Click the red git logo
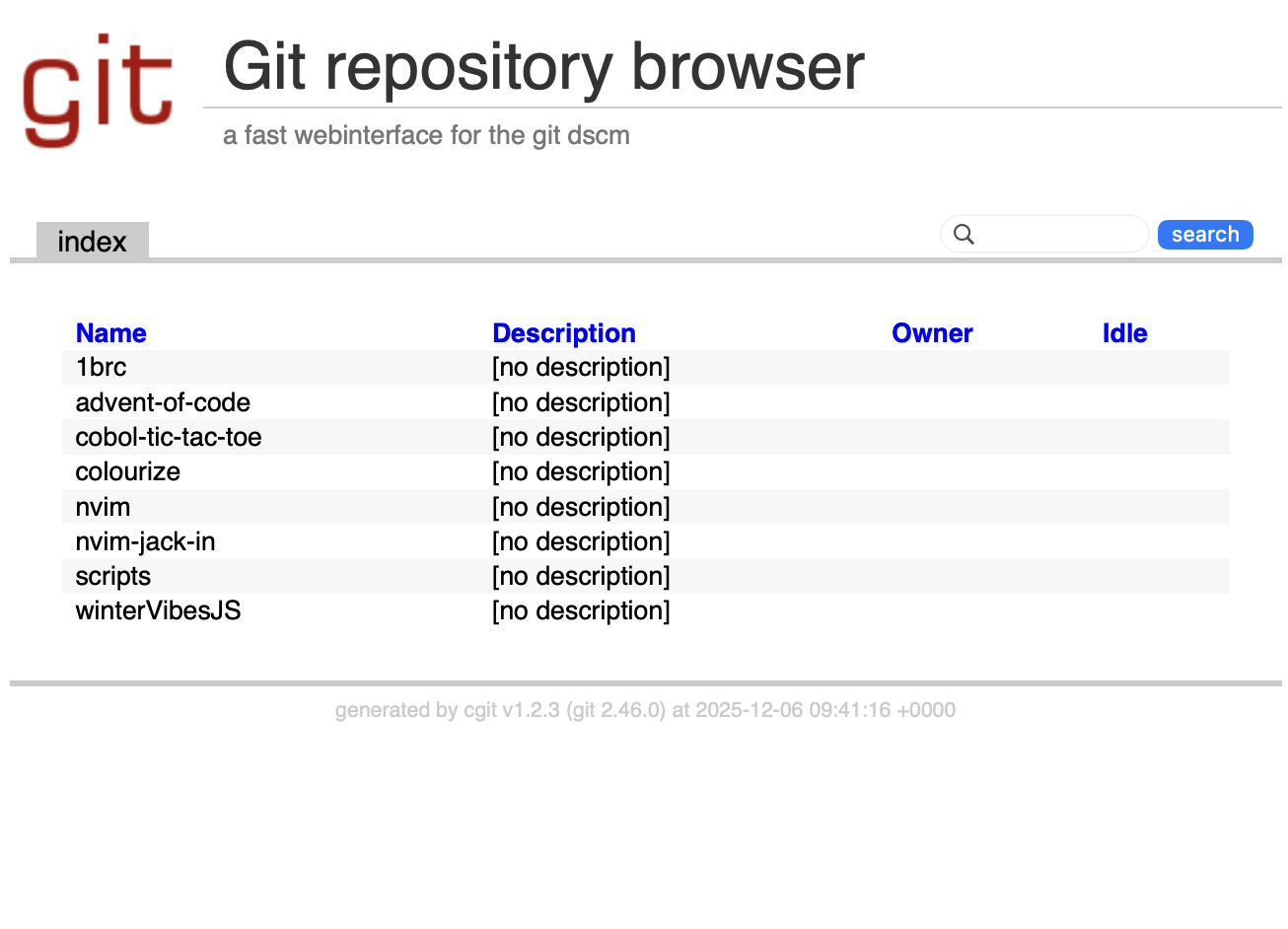The width and height of the screenshot is (1288, 929). (98, 91)
